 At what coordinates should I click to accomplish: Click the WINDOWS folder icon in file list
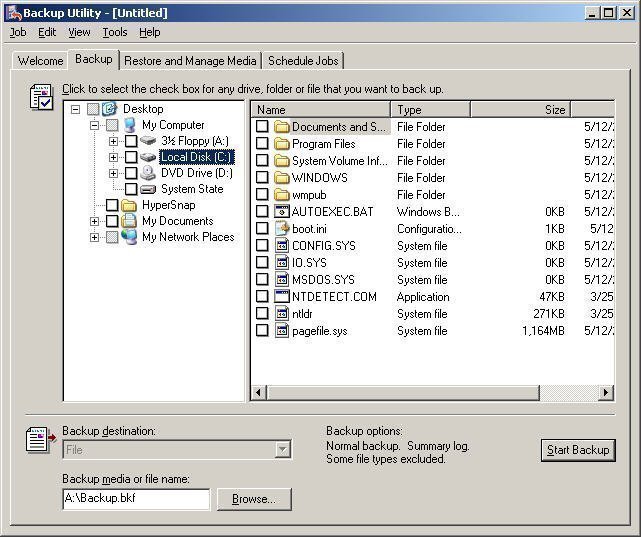coord(281,178)
